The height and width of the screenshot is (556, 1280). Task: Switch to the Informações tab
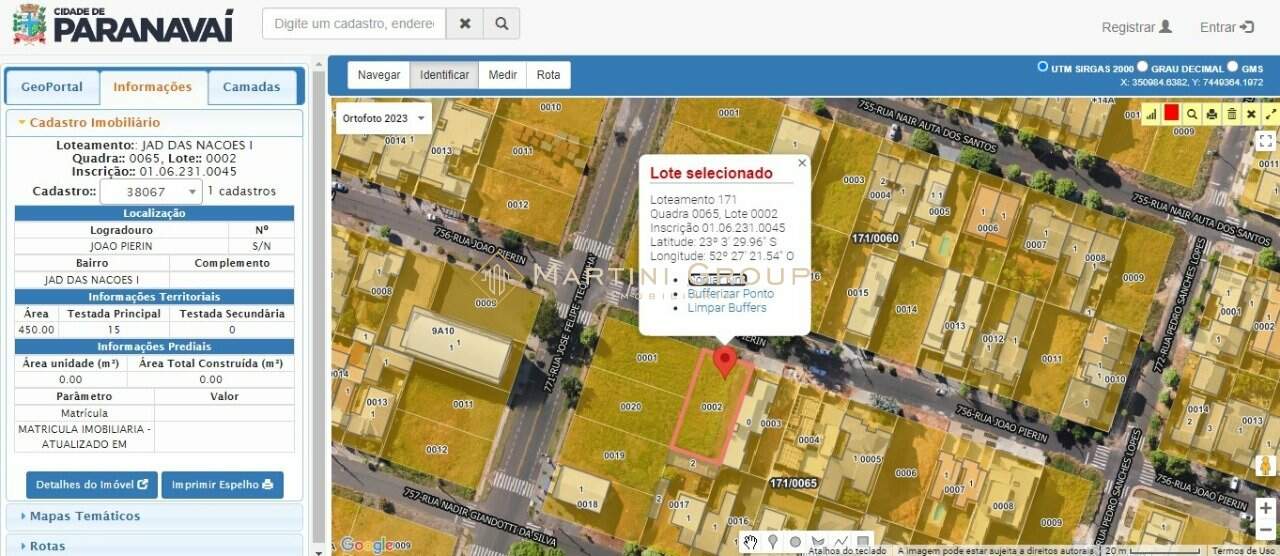[x=152, y=87]
